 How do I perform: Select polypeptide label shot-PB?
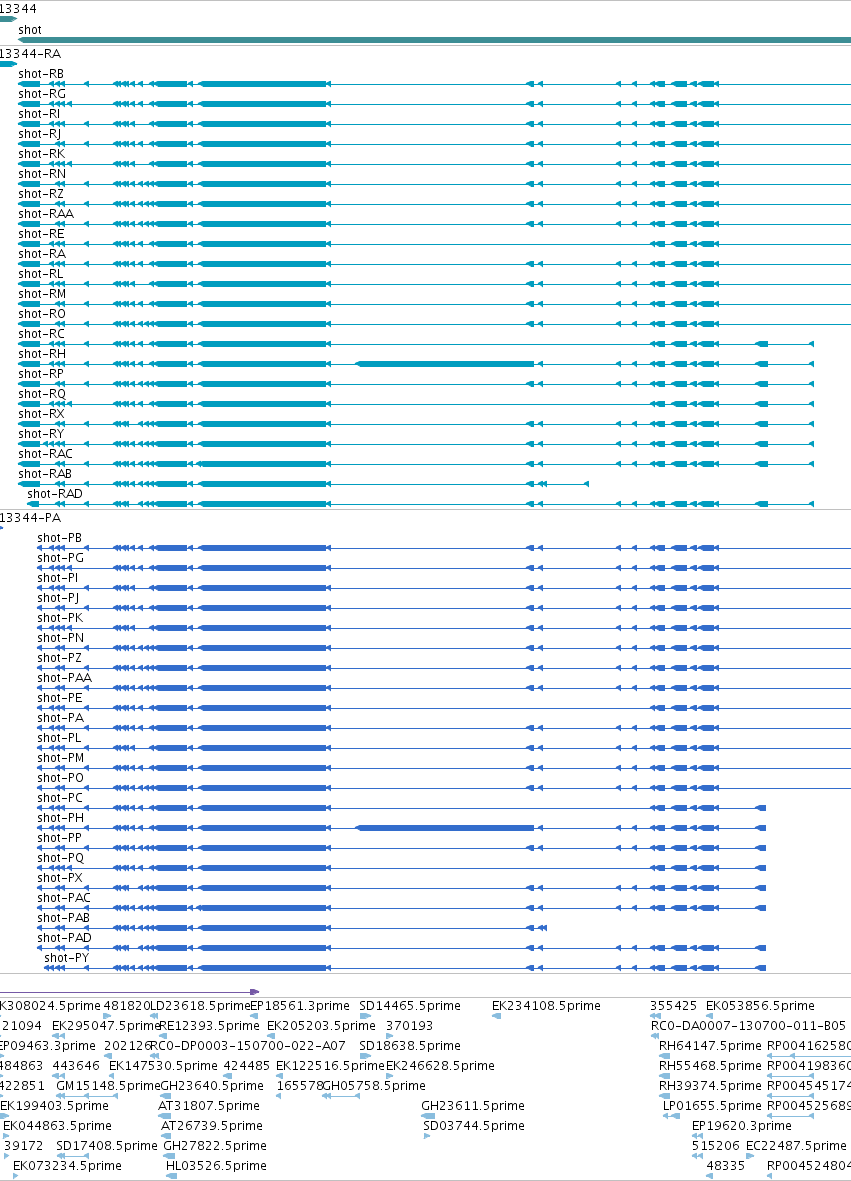pyautogui.click(x=59, y=538)
